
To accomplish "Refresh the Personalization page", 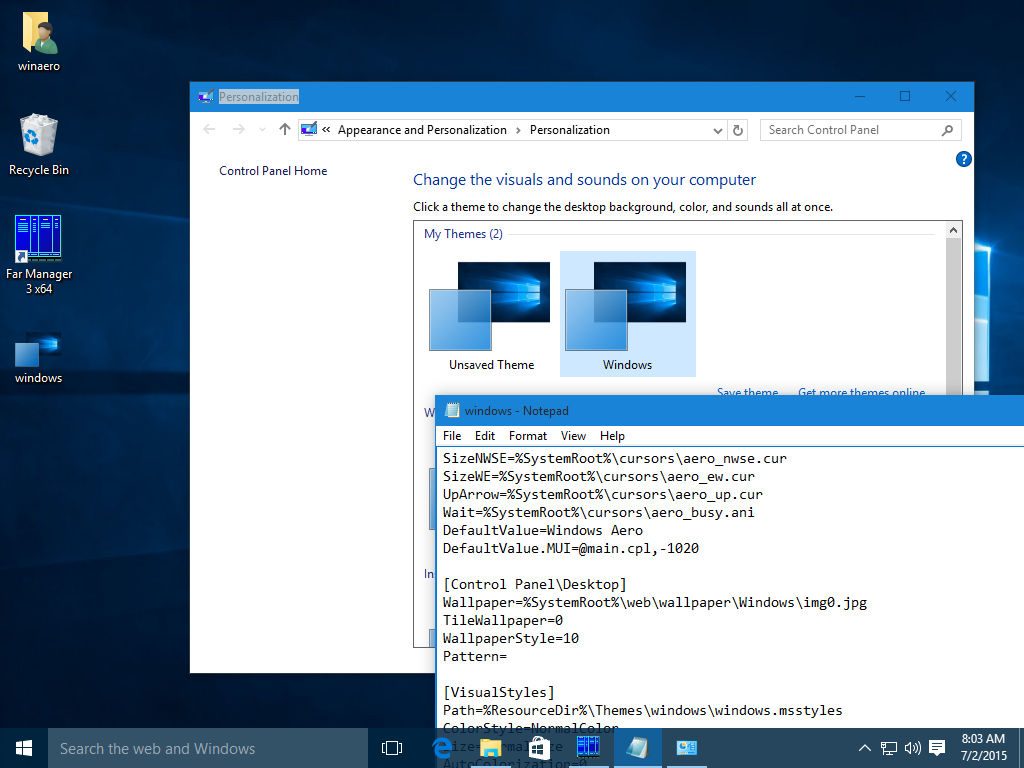I will 738,130.
